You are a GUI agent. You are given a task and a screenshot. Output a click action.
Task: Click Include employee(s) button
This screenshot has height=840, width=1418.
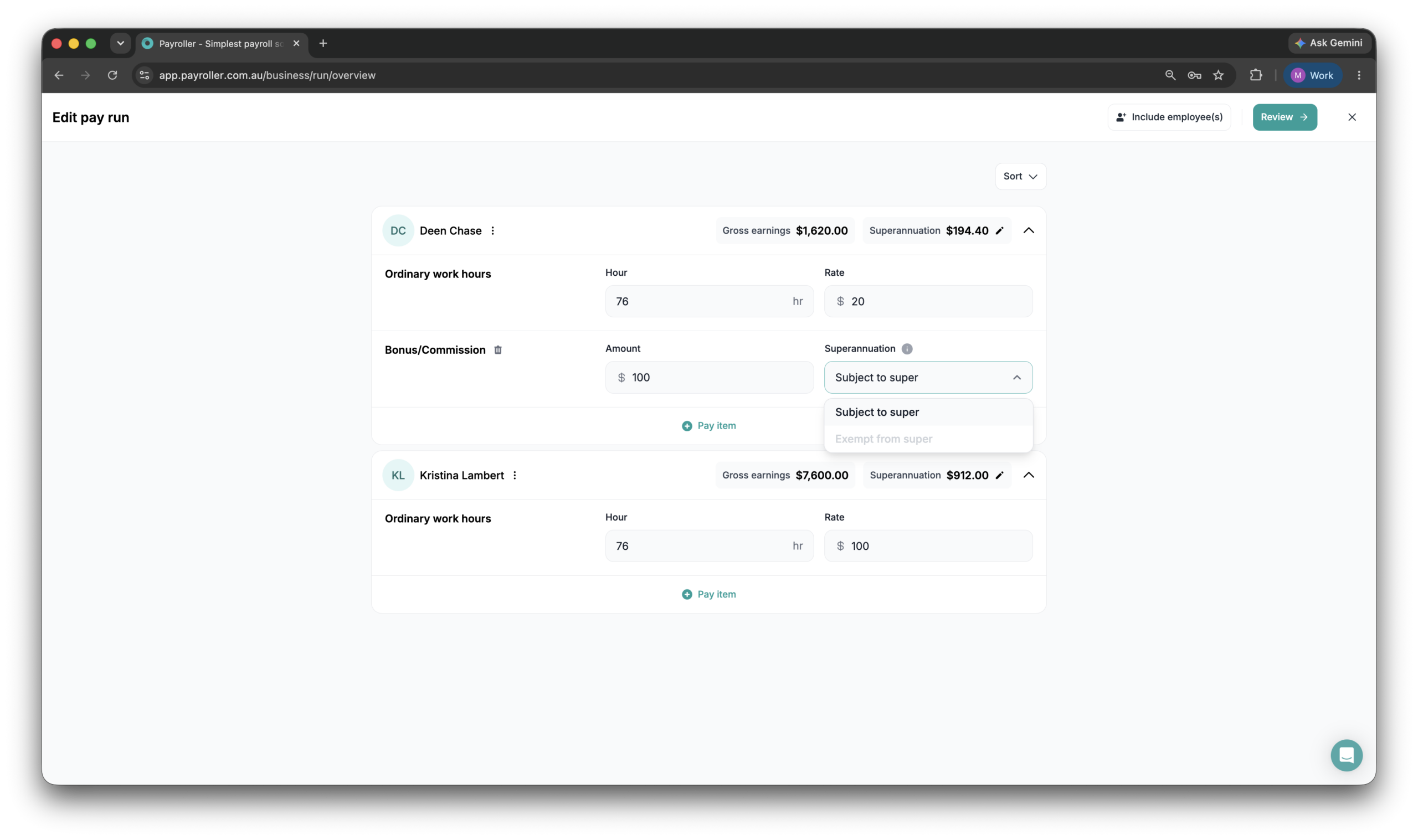[1169, 117]
